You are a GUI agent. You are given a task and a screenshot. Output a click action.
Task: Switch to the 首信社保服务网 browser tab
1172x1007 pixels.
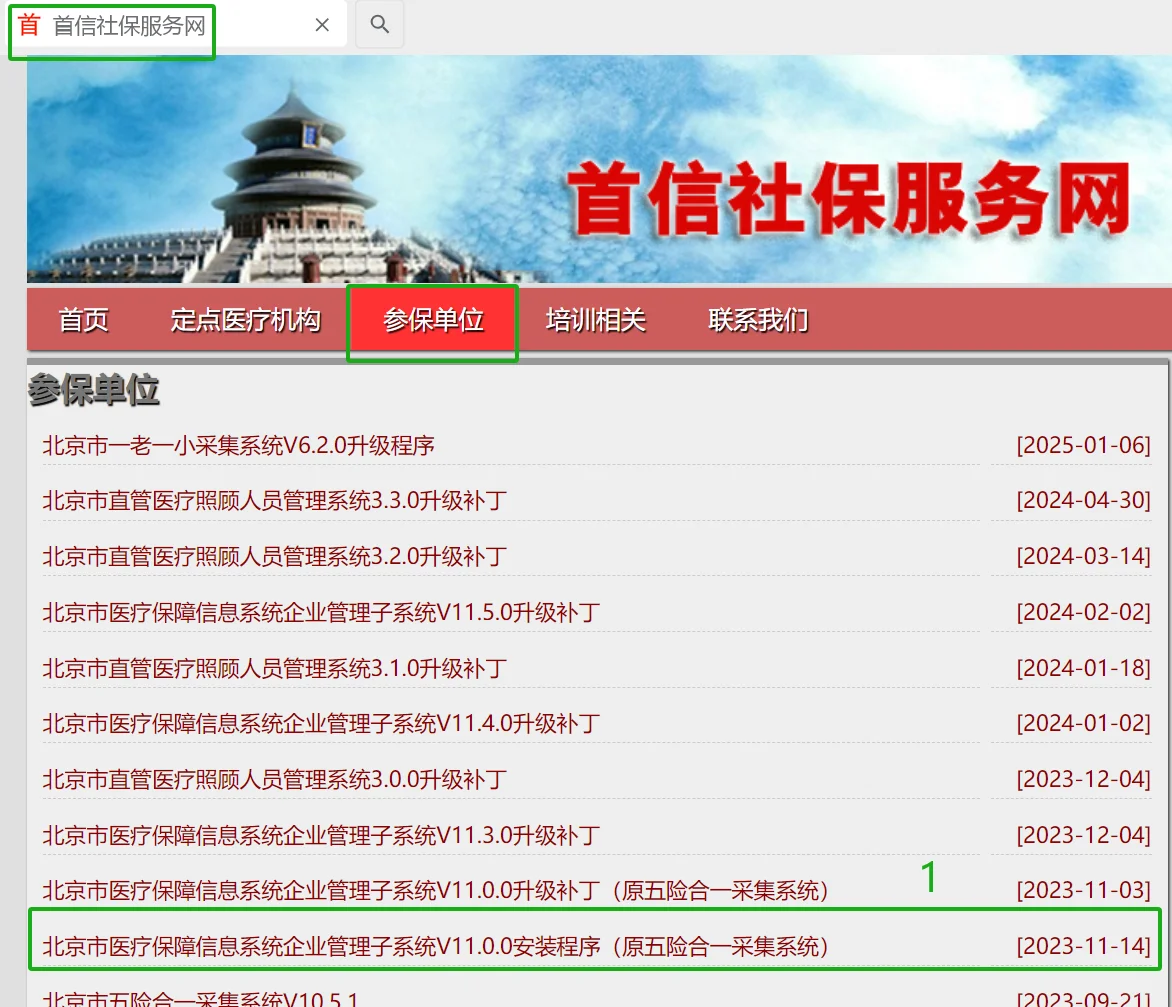[130, 24]
